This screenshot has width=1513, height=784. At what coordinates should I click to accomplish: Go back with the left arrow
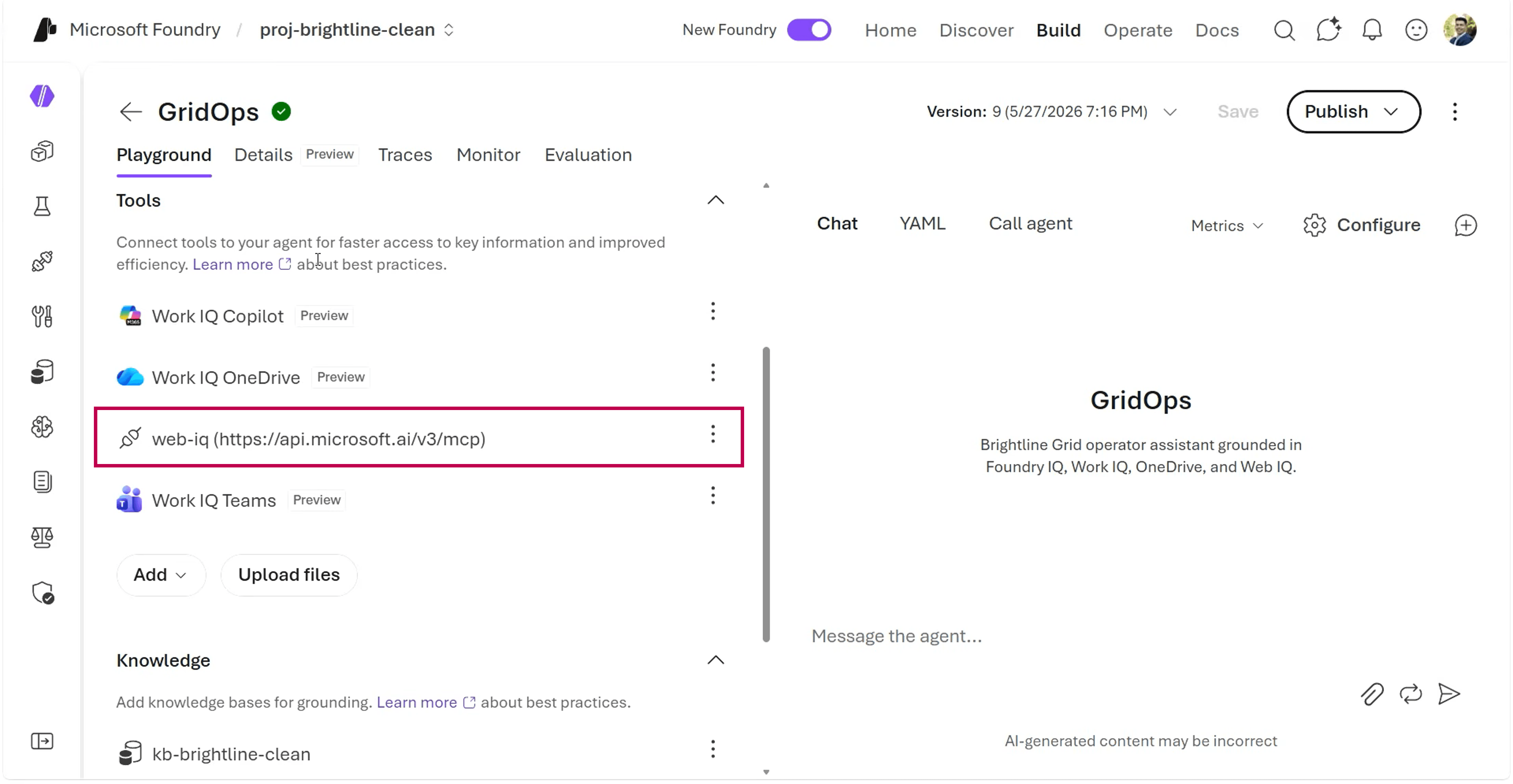click(x=130, y=112)
